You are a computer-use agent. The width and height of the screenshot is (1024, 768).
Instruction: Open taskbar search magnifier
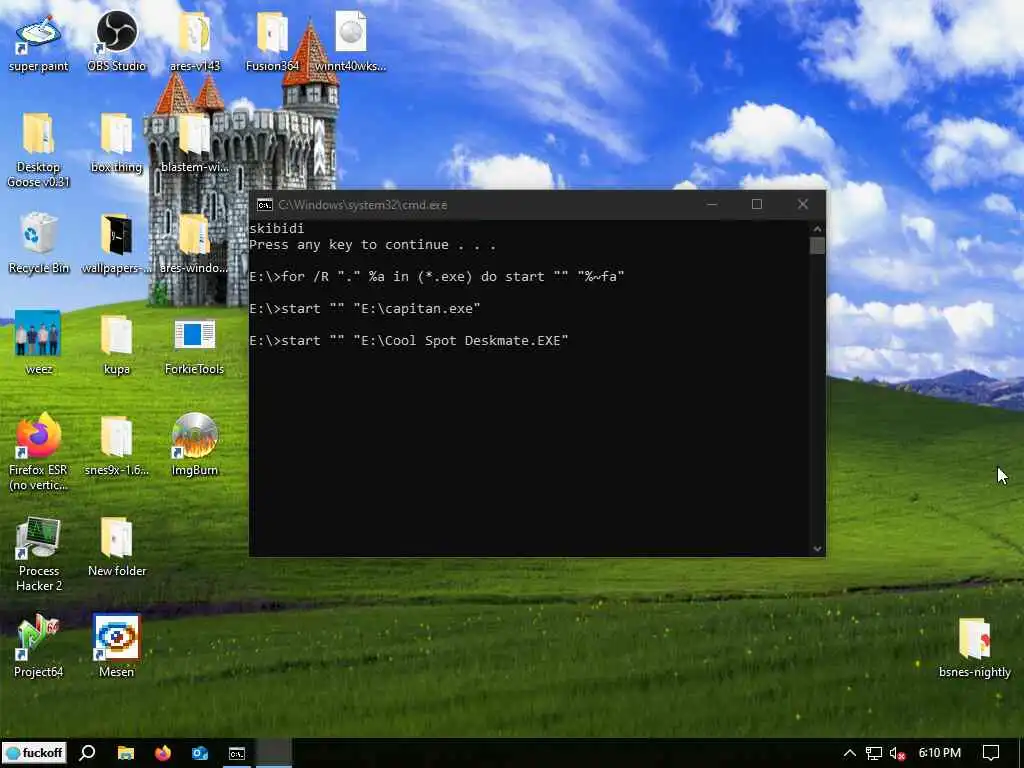pos(87,753)
